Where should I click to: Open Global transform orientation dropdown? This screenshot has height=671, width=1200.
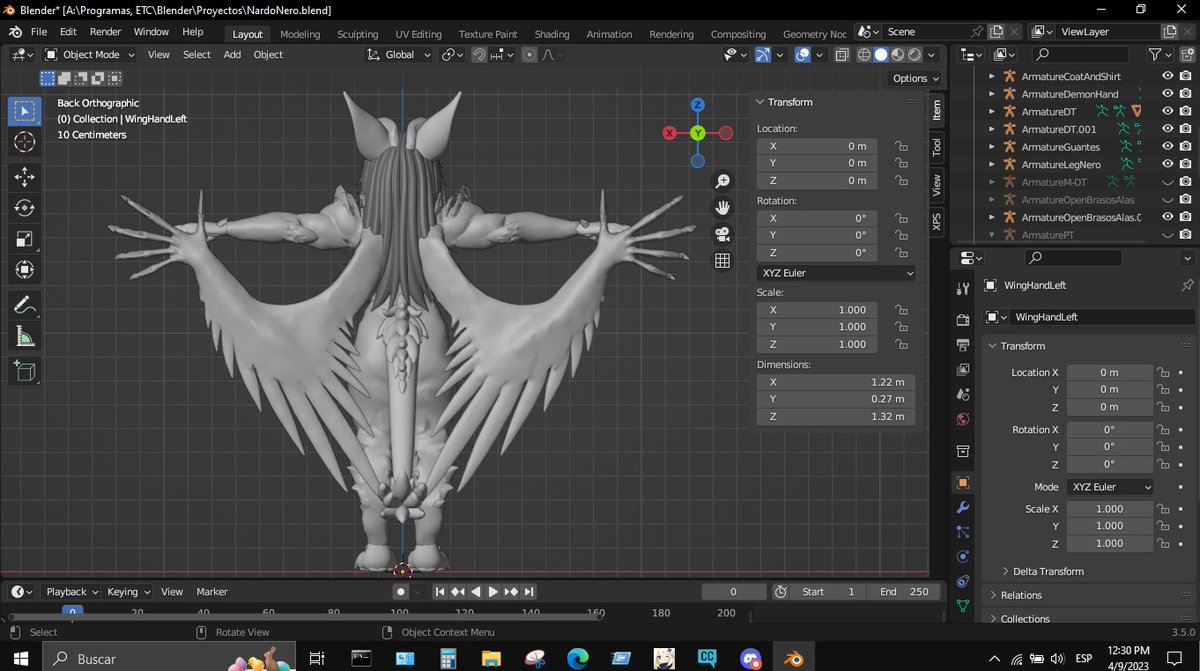399,55
